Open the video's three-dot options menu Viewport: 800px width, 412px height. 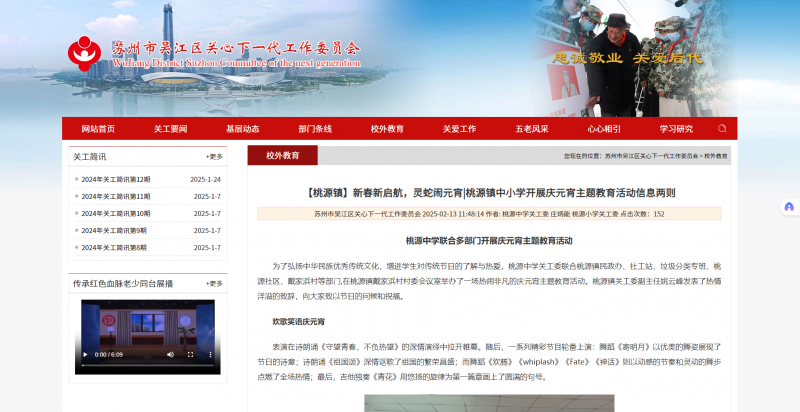[x=211, y=354]
